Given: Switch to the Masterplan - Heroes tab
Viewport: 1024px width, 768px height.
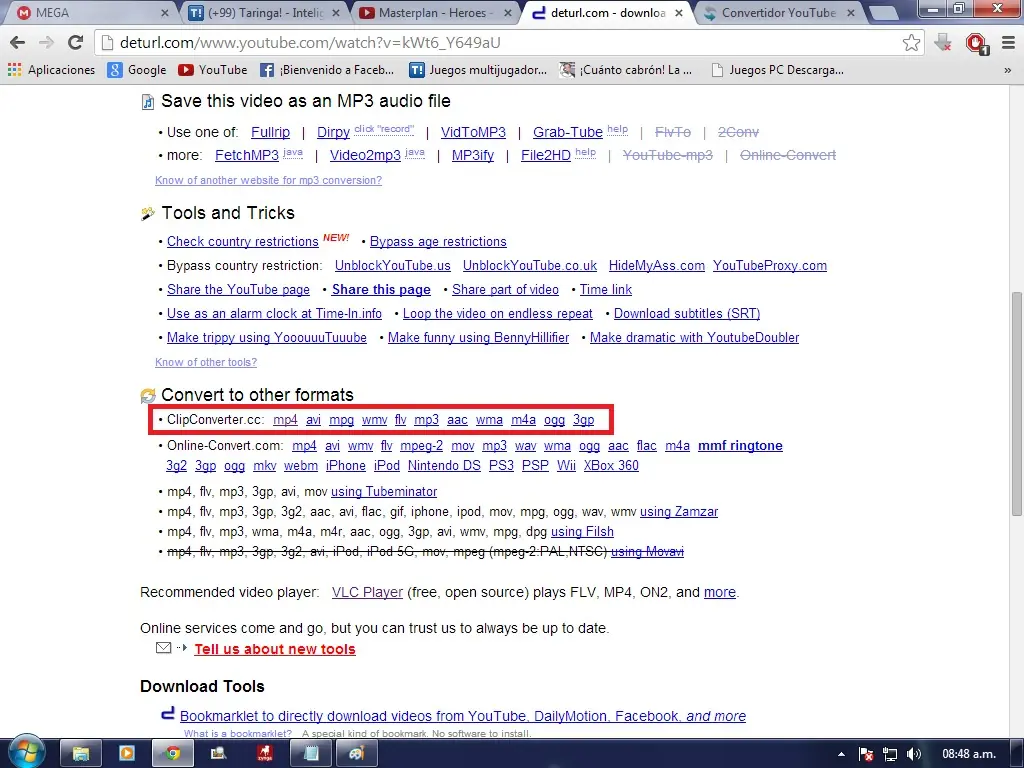Looking at the screenshot, I should pos(434,12).
